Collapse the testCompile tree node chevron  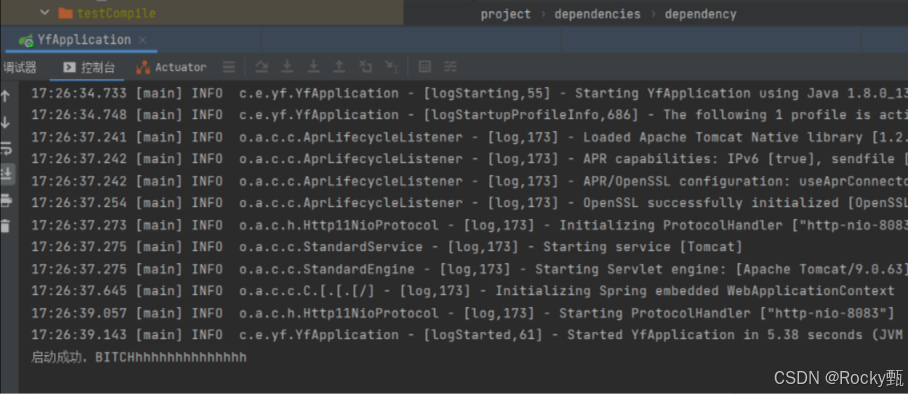45,13
